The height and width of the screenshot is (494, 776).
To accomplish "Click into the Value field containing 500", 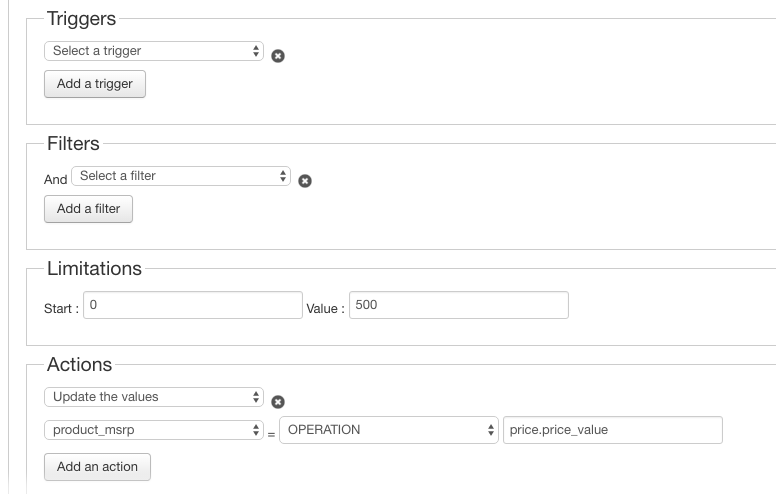I will coord(458,305).
